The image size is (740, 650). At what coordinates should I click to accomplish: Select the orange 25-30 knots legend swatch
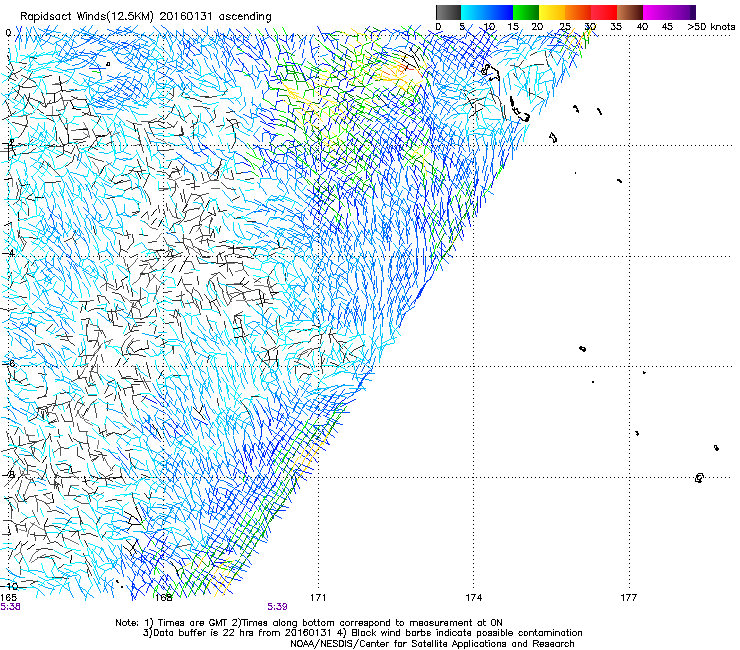(578, 12)
